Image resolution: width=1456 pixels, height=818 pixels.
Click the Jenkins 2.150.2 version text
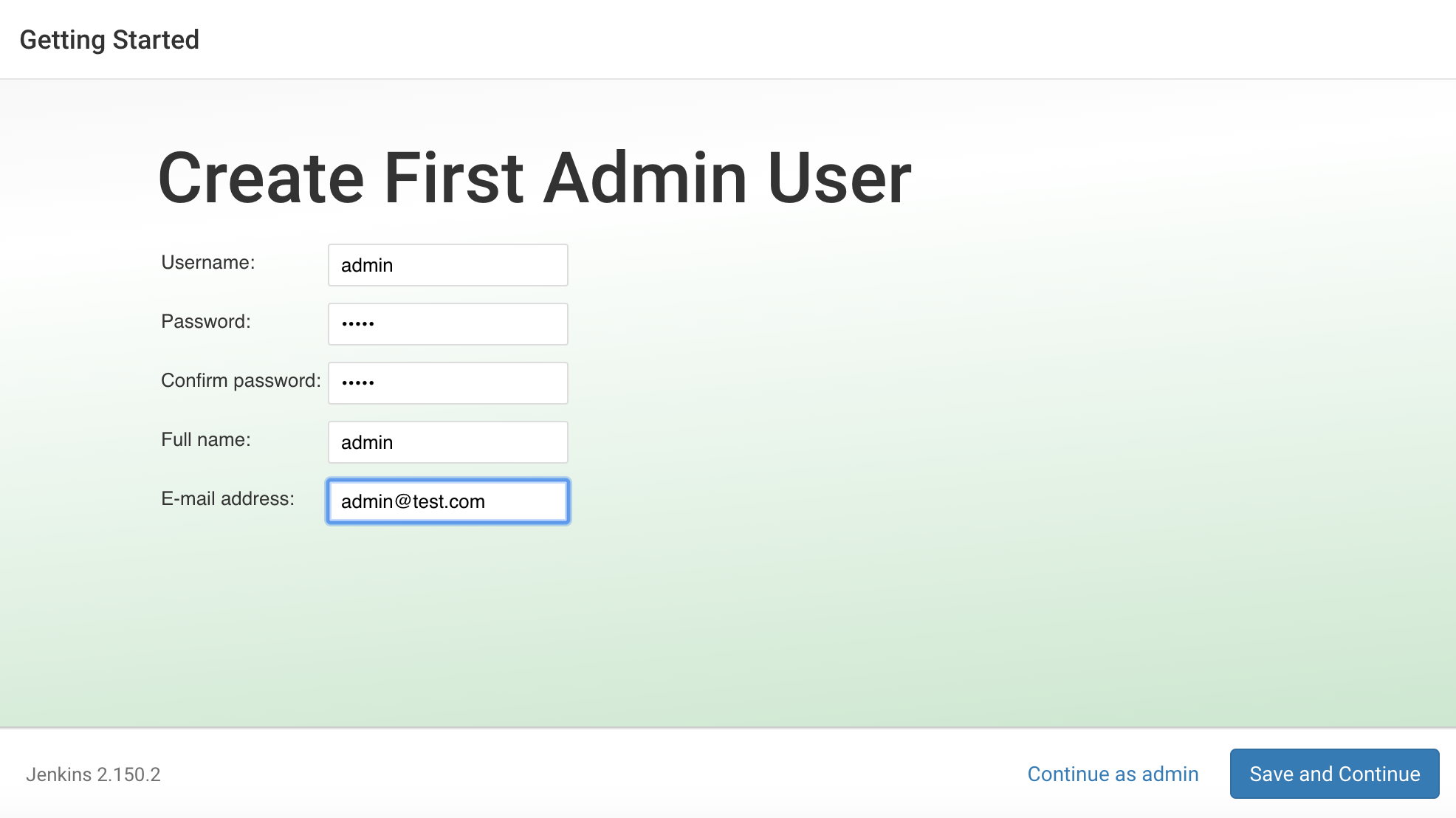(x=93, y=774)
